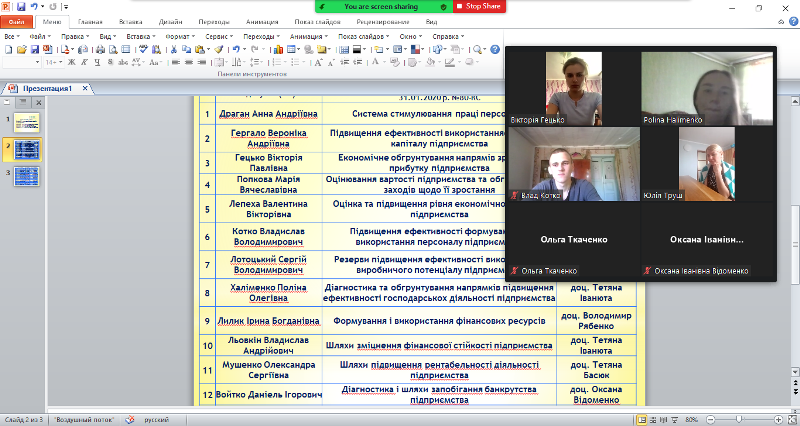800x426 pixels.
Task: Click the Cut scissors icon
Action: (173, 49)
